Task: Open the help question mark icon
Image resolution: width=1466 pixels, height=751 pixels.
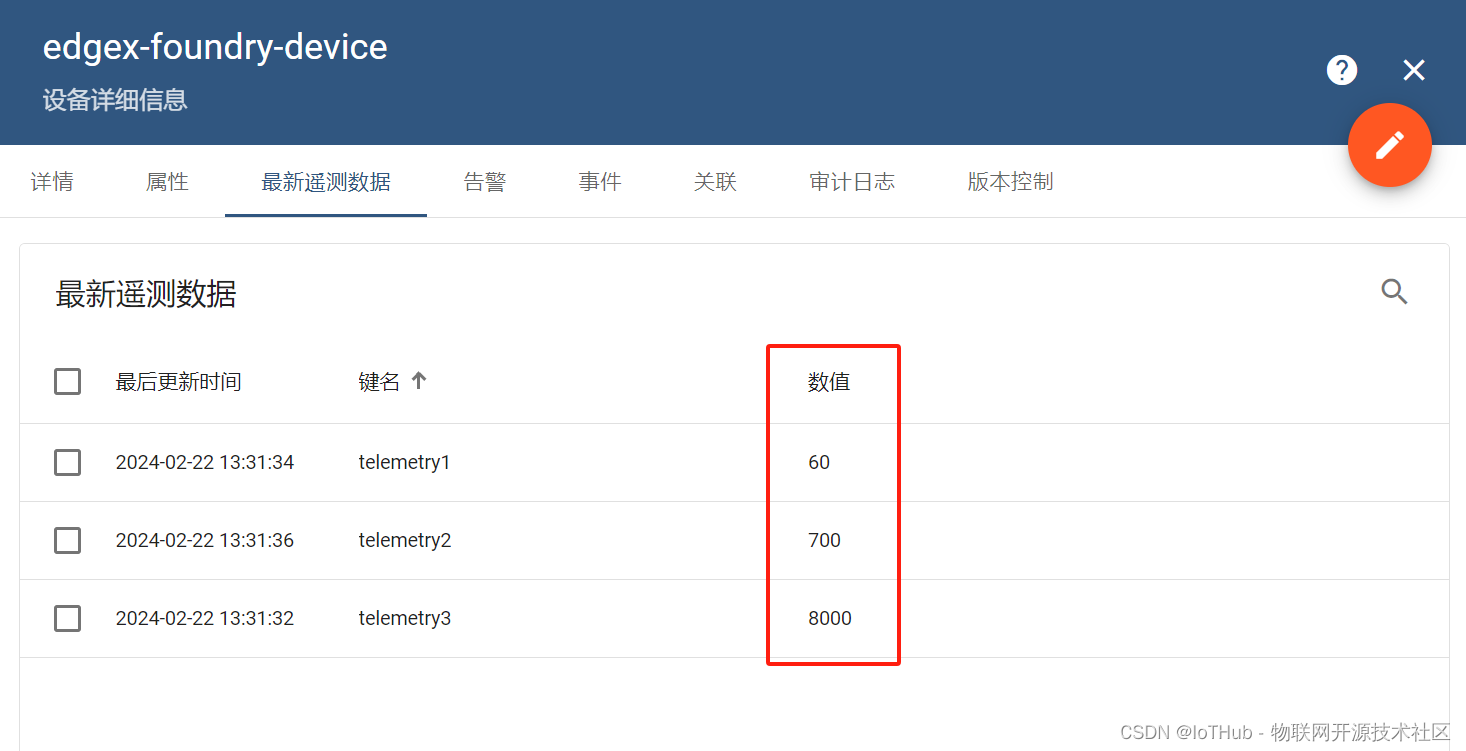Action: pyautogui.click(x=1341, y=70)
